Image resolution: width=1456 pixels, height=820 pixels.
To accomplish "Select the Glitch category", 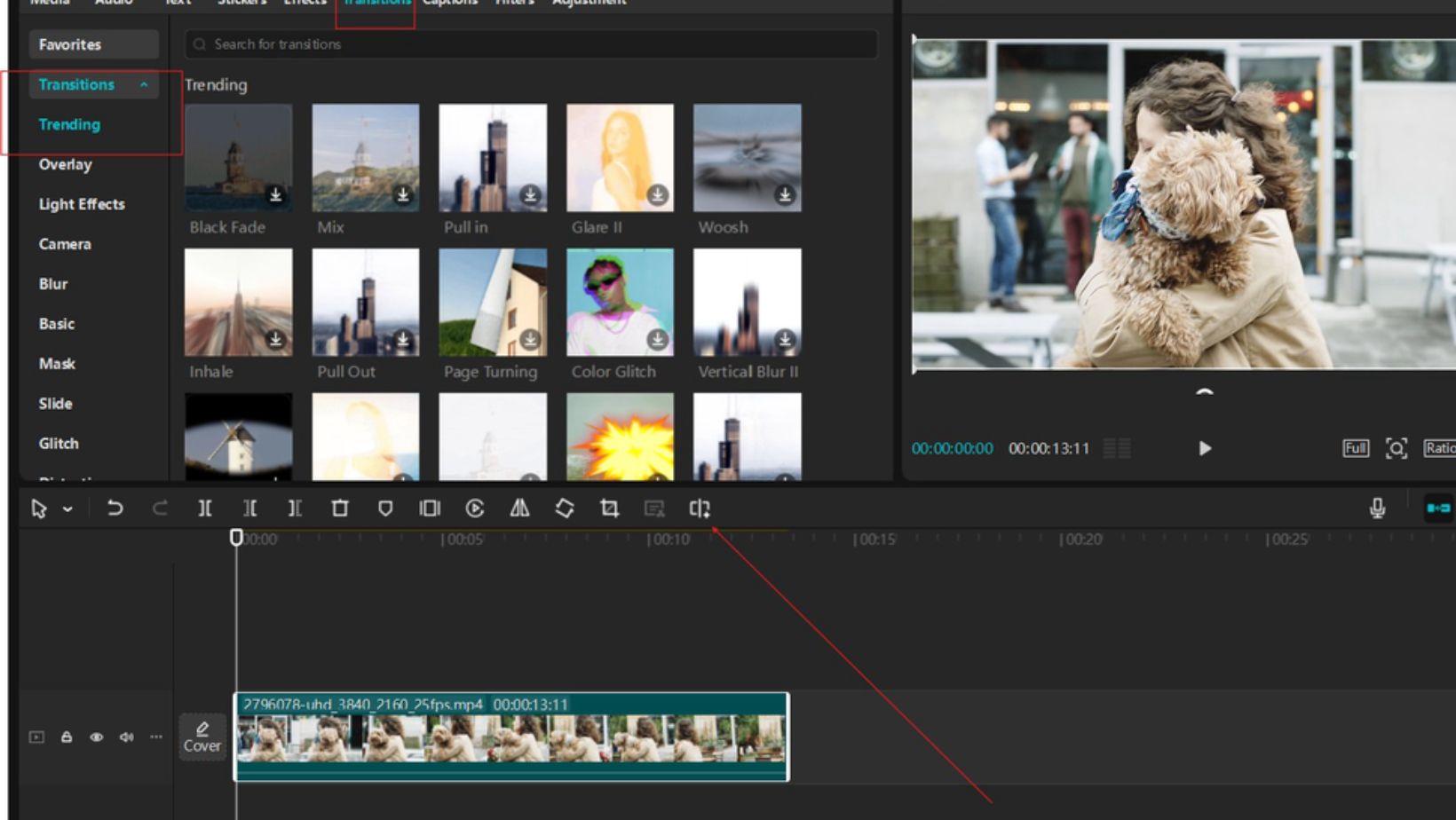I will coord(59,444).
